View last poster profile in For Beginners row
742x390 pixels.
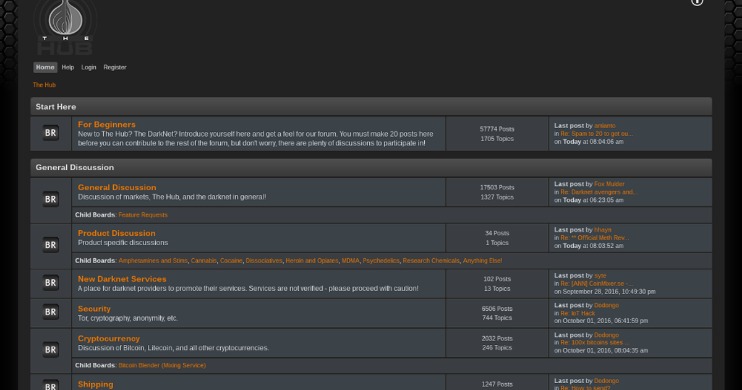point(605,126)
